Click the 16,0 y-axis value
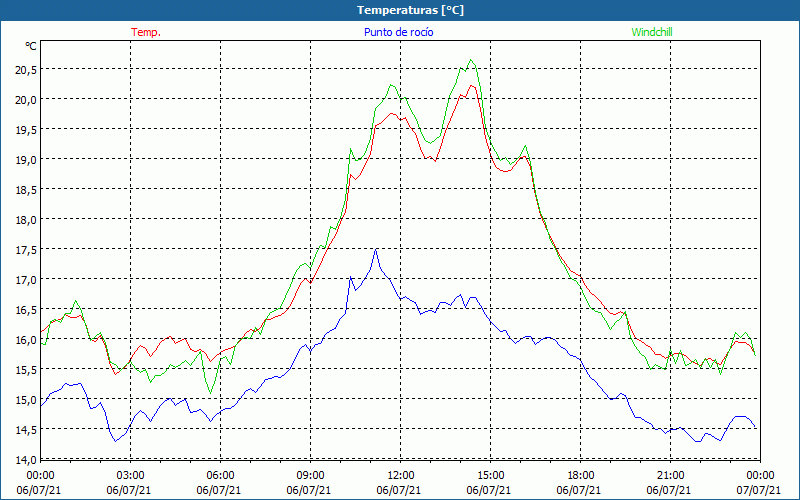800x500 pixels. (26, 340)
